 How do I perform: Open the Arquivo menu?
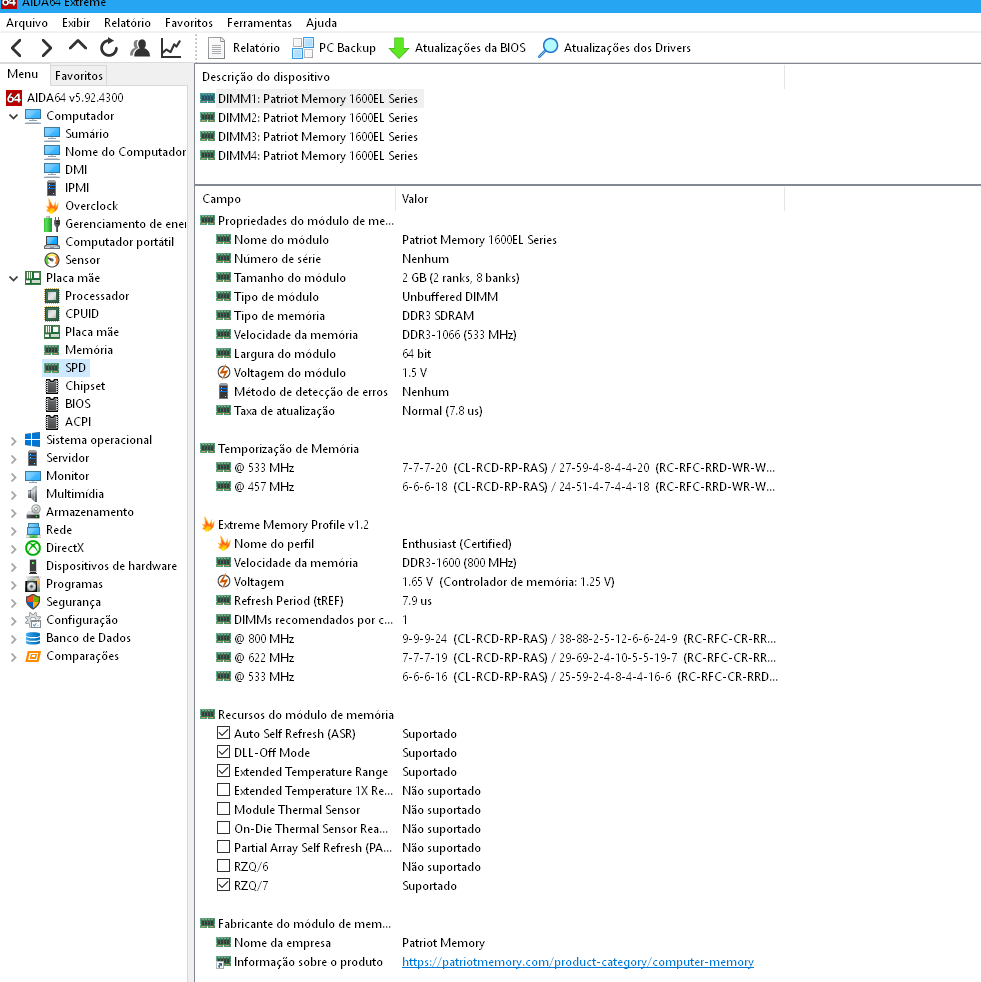(27, 23)
